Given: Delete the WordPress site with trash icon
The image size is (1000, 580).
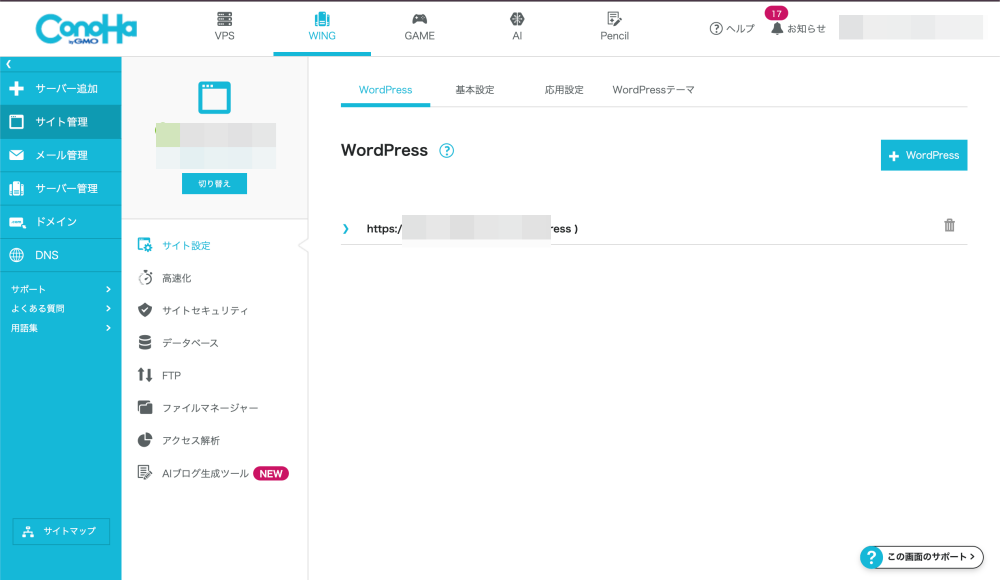Looking at the screenshot, I should tap(949, 226).
